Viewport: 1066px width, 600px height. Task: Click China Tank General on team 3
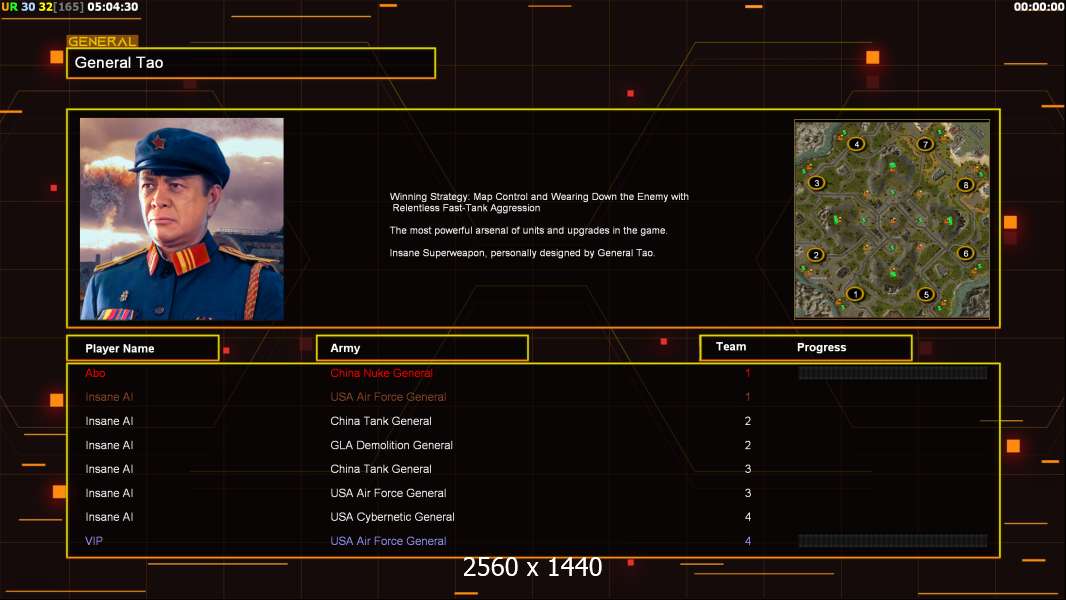point(381,469)
